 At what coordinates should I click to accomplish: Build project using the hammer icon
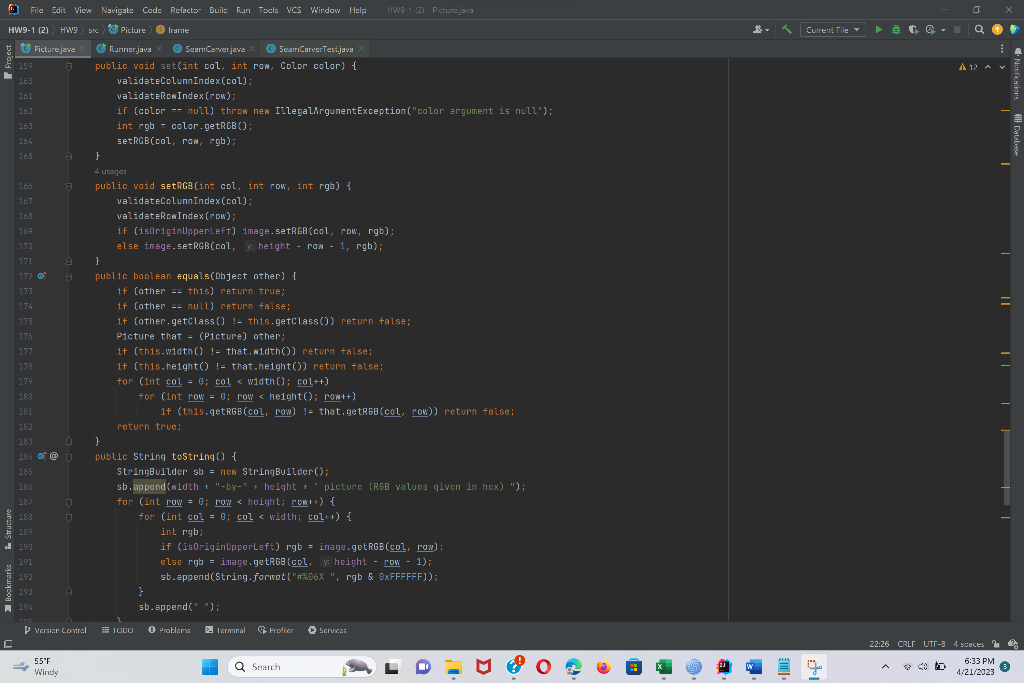pyautogui.click(x=787, y=29)
